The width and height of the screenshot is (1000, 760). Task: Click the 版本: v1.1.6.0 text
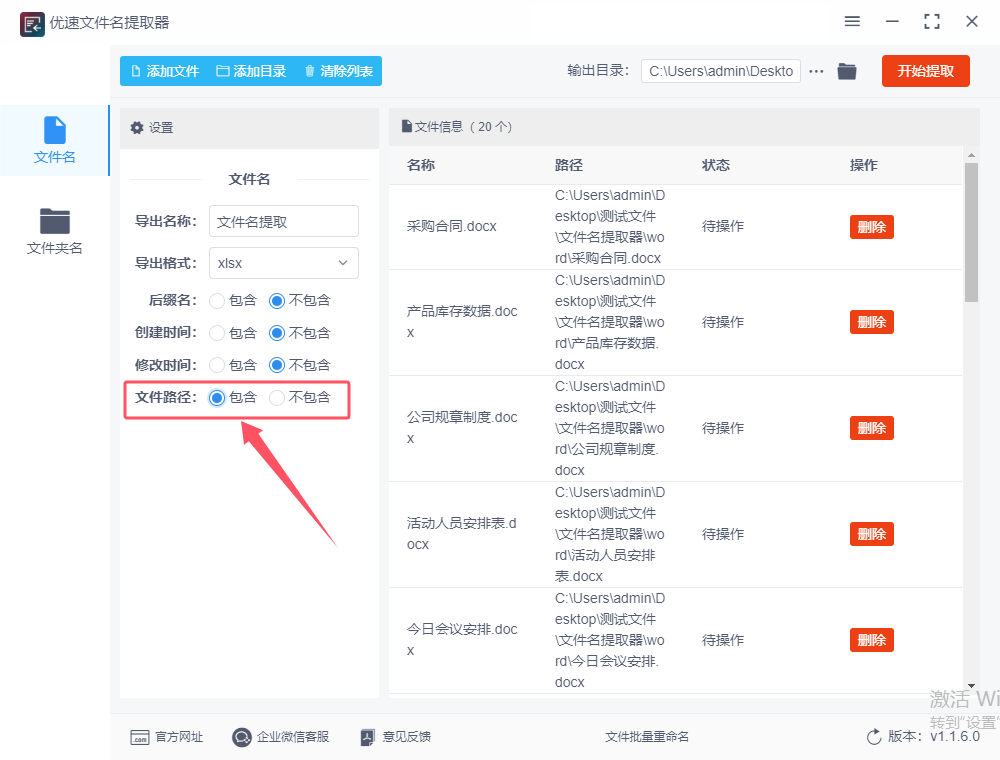(934, 736)
